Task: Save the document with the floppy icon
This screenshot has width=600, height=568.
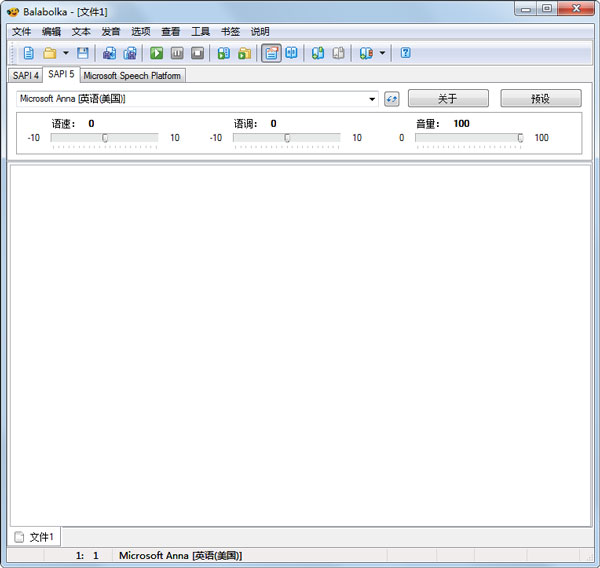Action: [83, 53]
